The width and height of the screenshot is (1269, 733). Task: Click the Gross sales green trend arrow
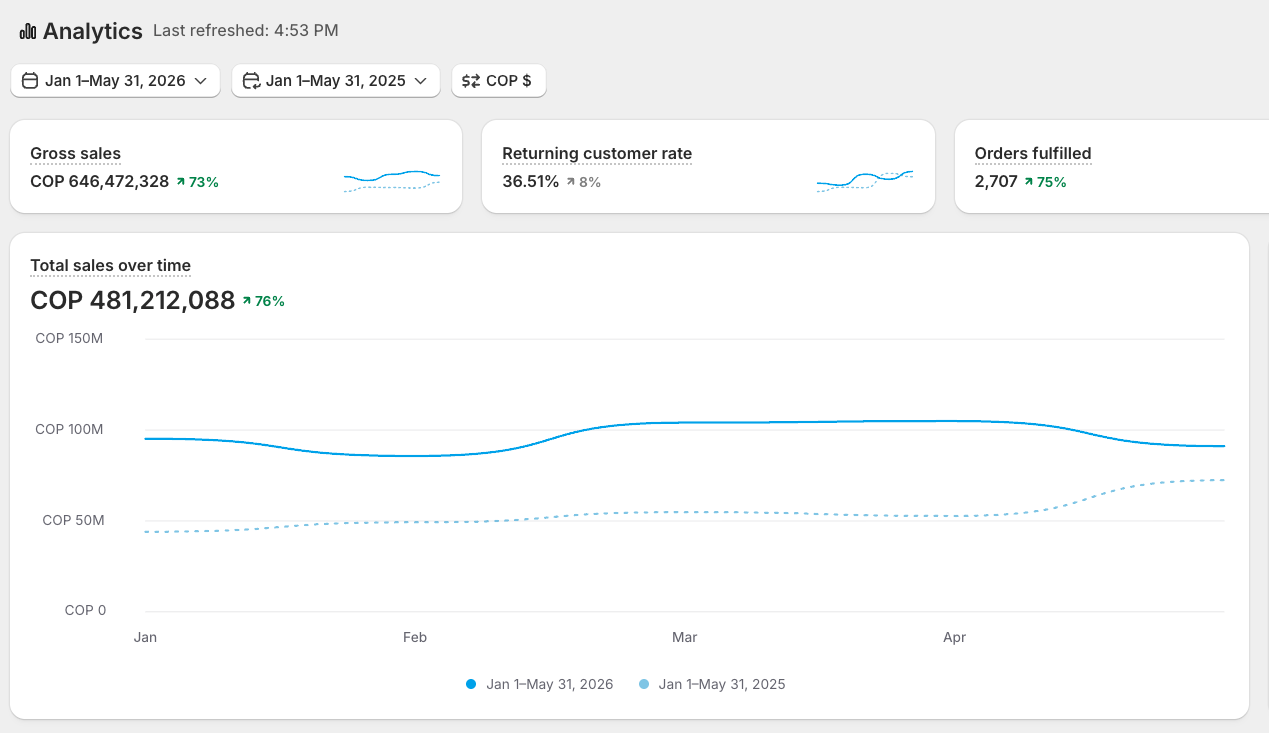[x=181, y=182]
